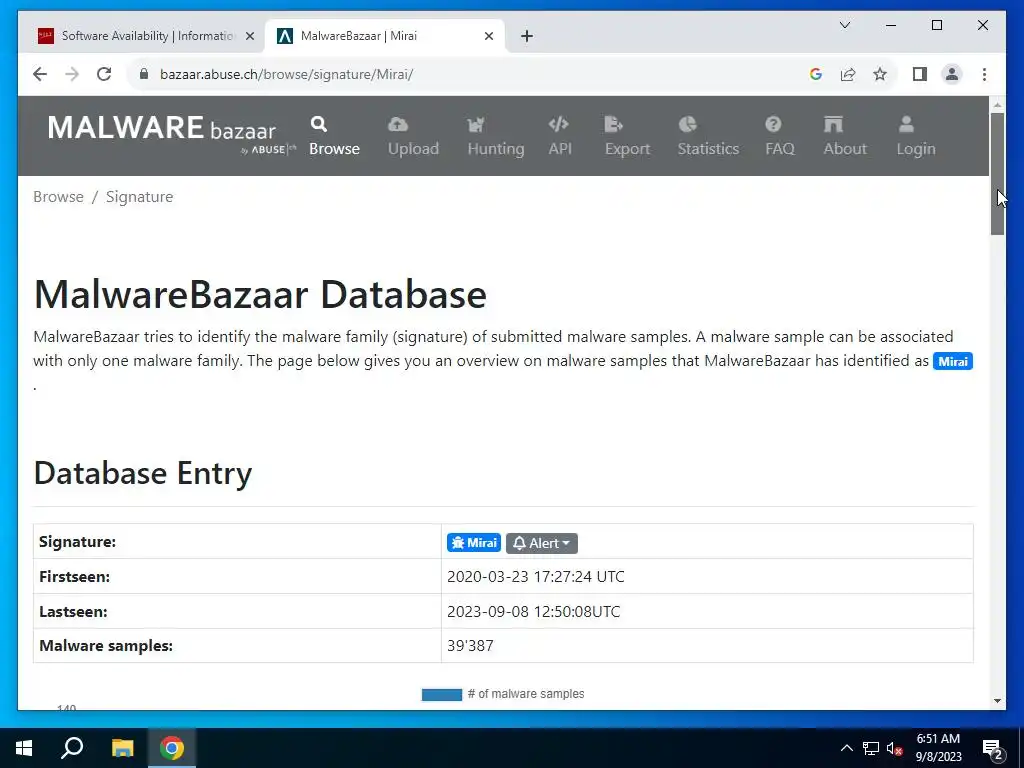Click the FAQ question mark icon
The height and width of the screenshot is (768, 1024).
tap(773, 123)
